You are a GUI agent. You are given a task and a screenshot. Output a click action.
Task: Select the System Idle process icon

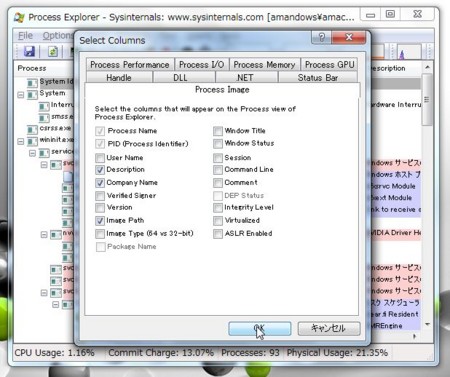(32, 82)
